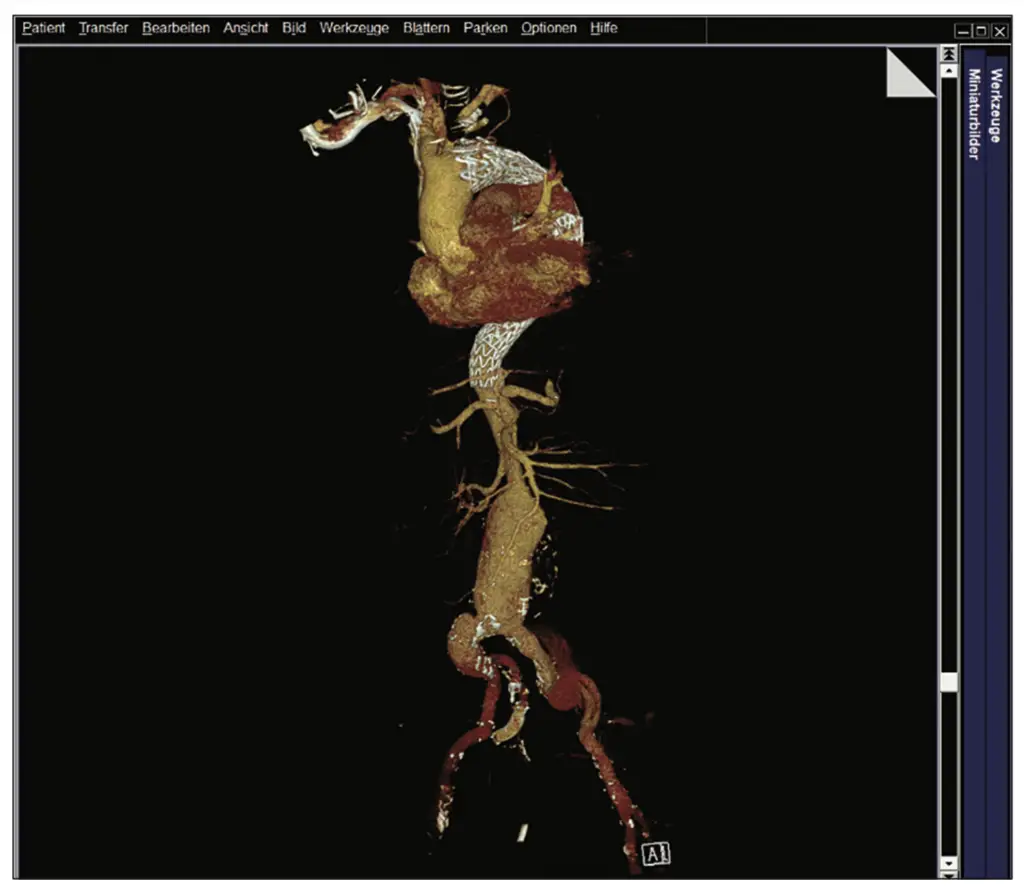Maximize the viewer window
Screen dimensions: 1024x890
pyautogui.click(x=981, y=31)
